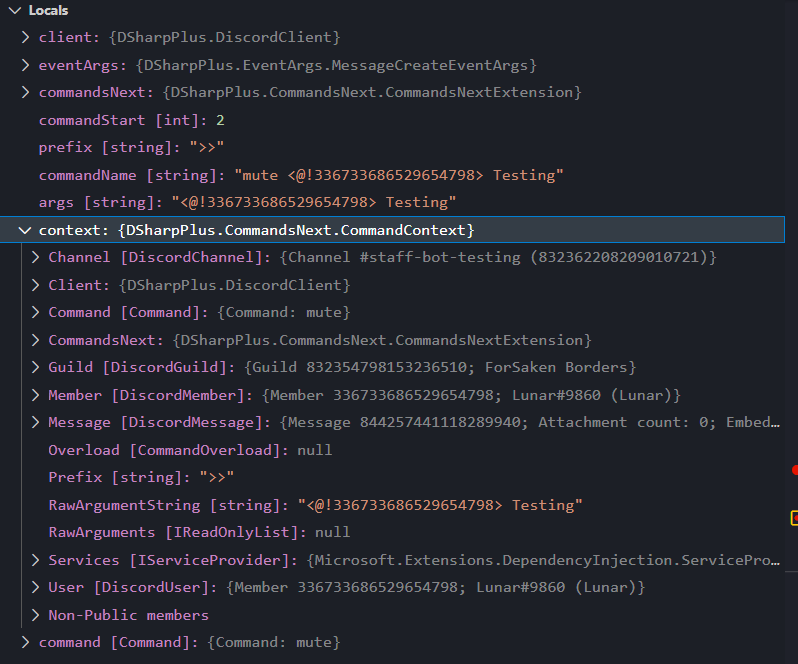Expand the Guild DiscordGuild property

click(35, 367)
